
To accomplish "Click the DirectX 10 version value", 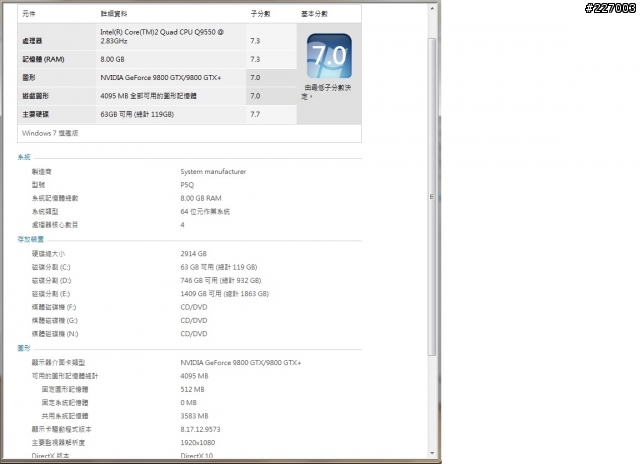I will coord(196,455).
